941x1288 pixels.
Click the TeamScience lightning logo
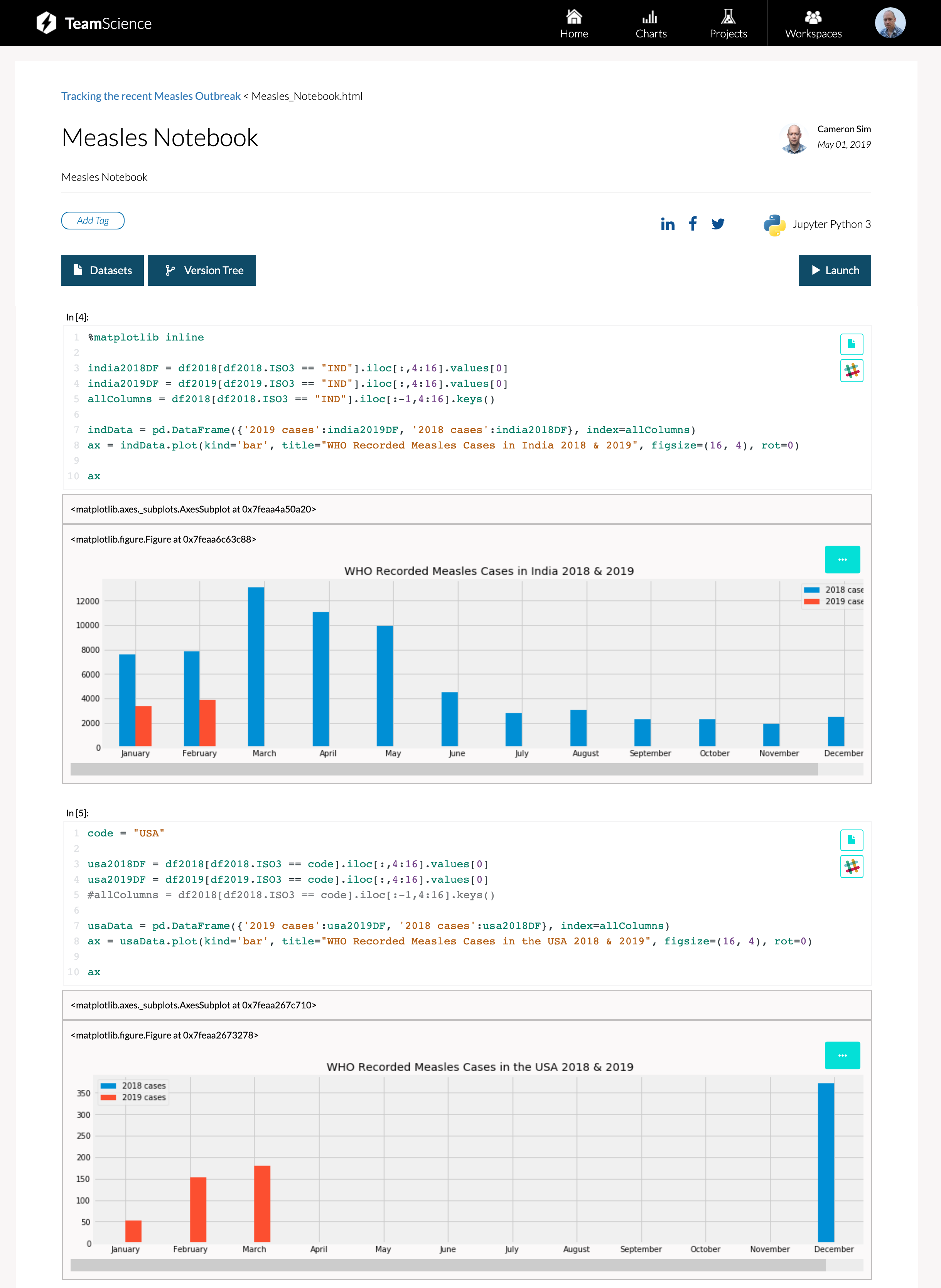(x=47, y=22)
